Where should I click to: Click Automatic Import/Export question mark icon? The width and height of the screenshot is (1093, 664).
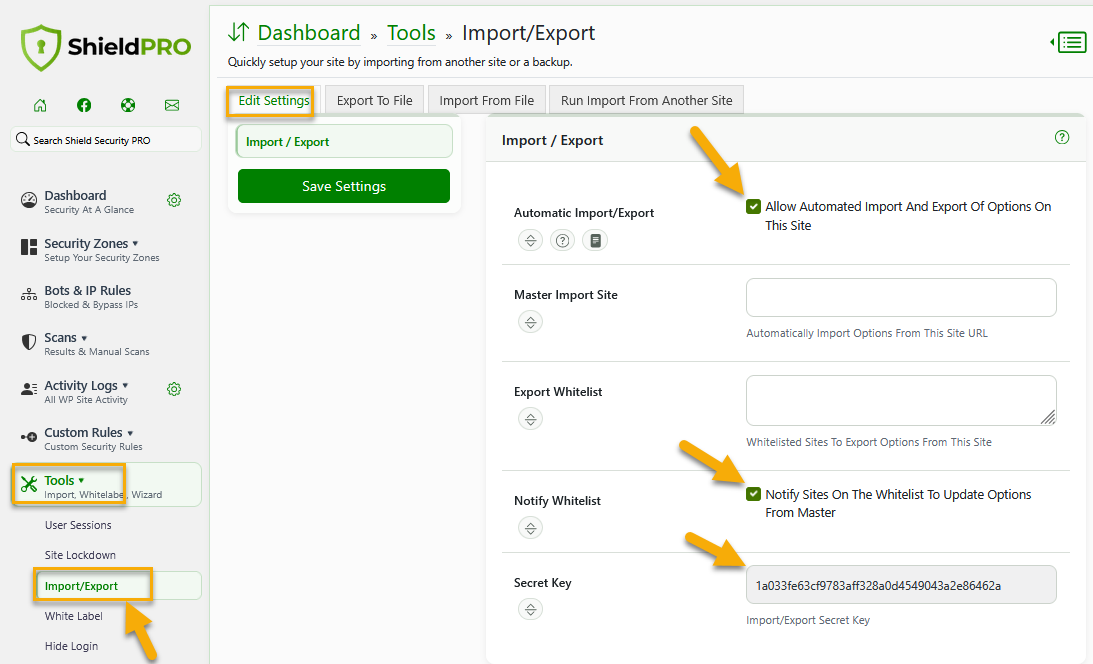click(563, 240)
